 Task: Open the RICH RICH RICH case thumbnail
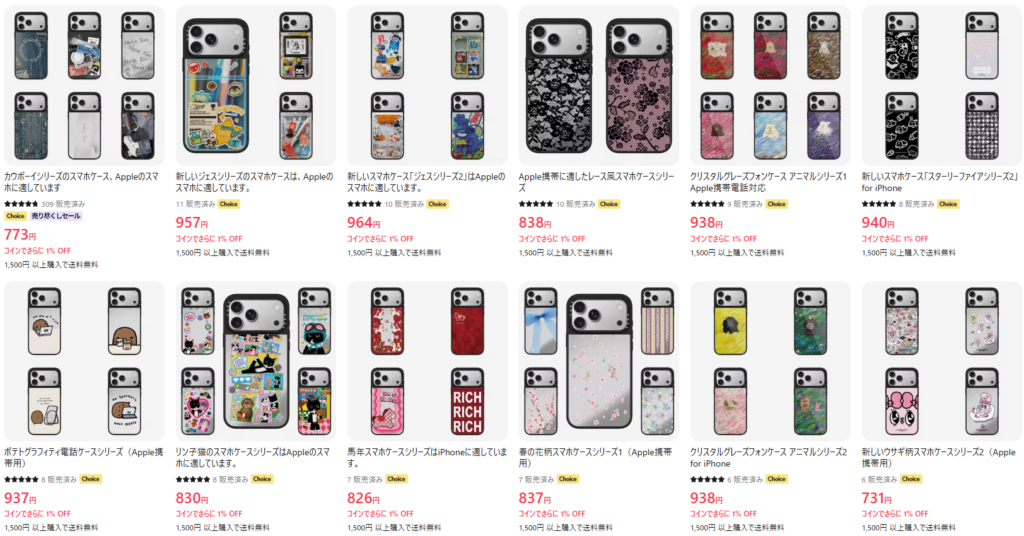coord(468,402)
